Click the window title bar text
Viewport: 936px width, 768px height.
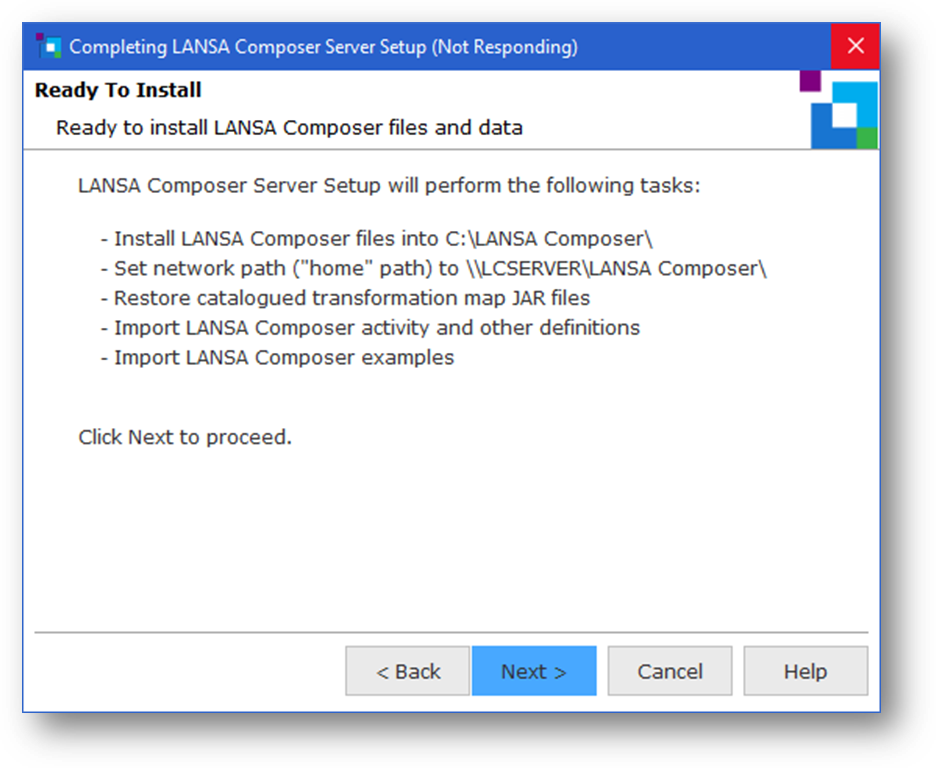(323, 47)
